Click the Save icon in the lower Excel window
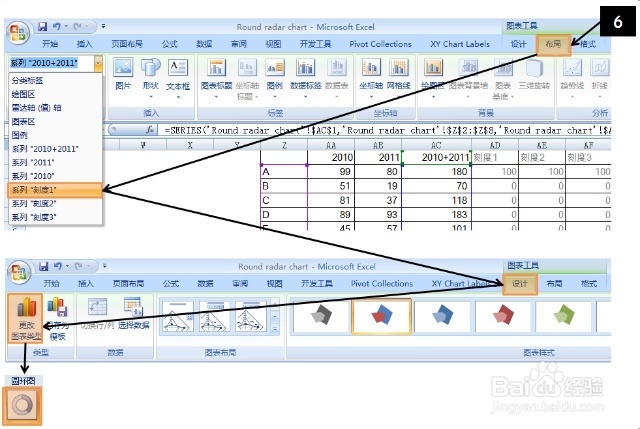The width and height of the screenshot is (640, 429). point(43,266)
